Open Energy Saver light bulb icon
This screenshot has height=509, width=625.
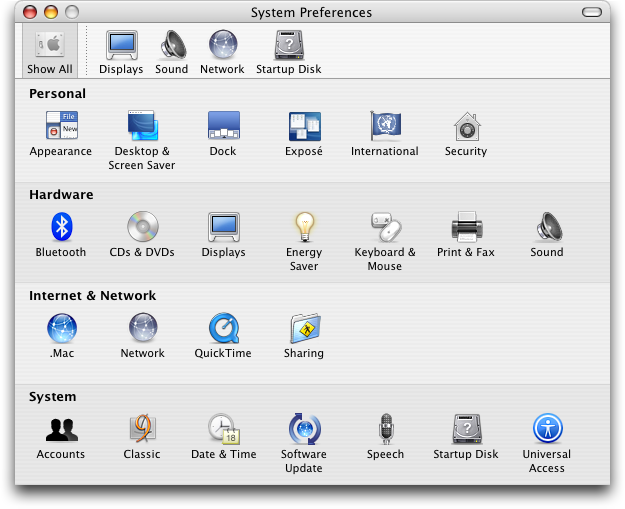pyautogui.click(x=305, y=226)
